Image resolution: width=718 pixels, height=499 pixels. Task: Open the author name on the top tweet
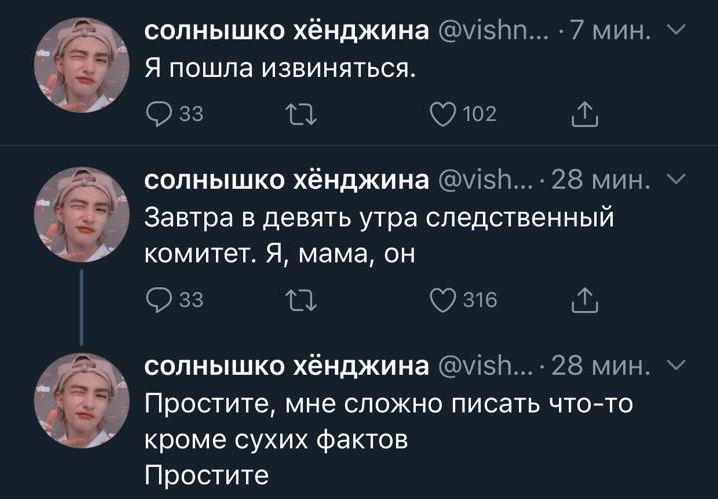287,32
